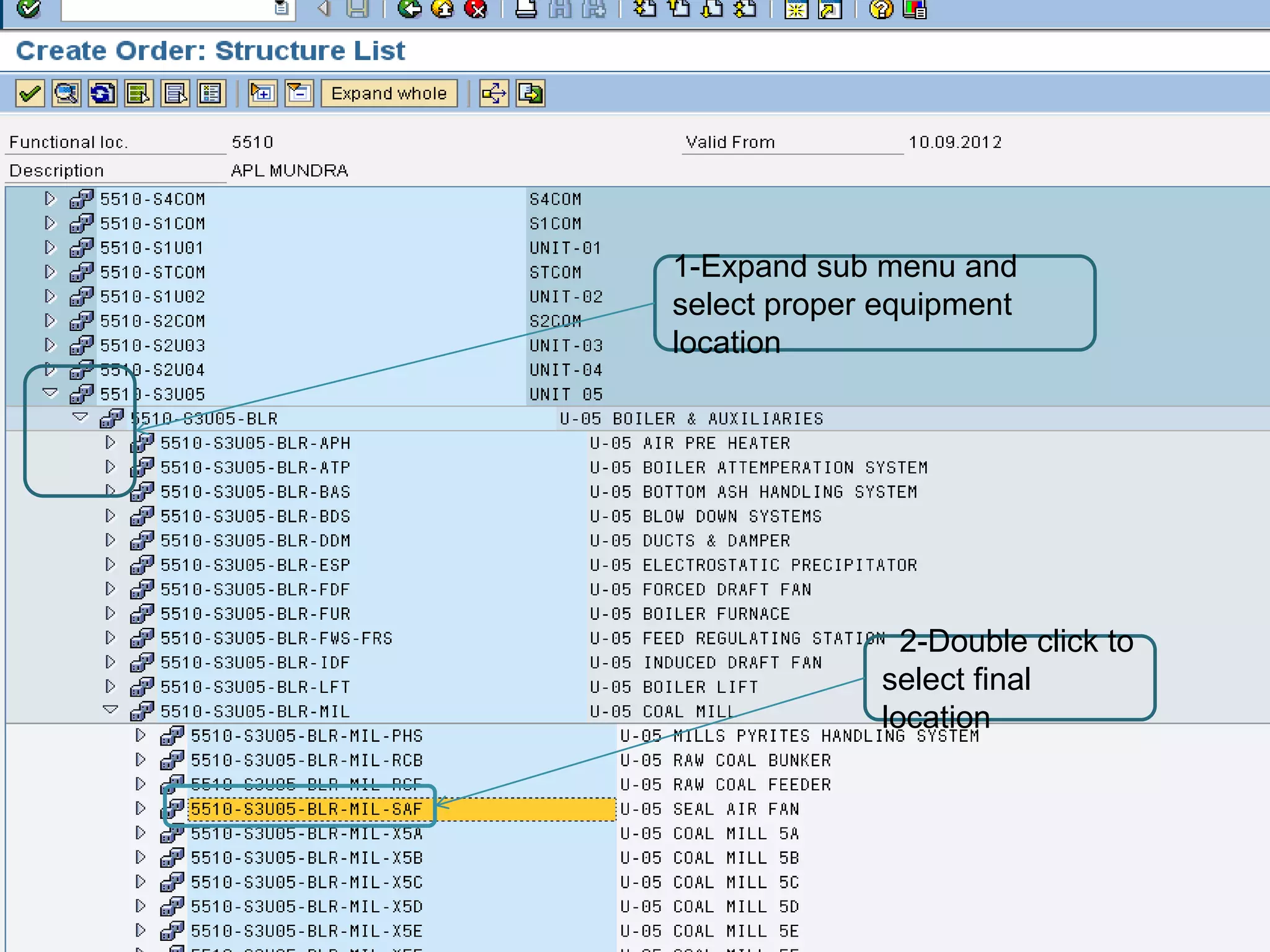Viewport: 1270px width, 952px height.
Task: Jump to First Page icon
Action: [646, 8]
